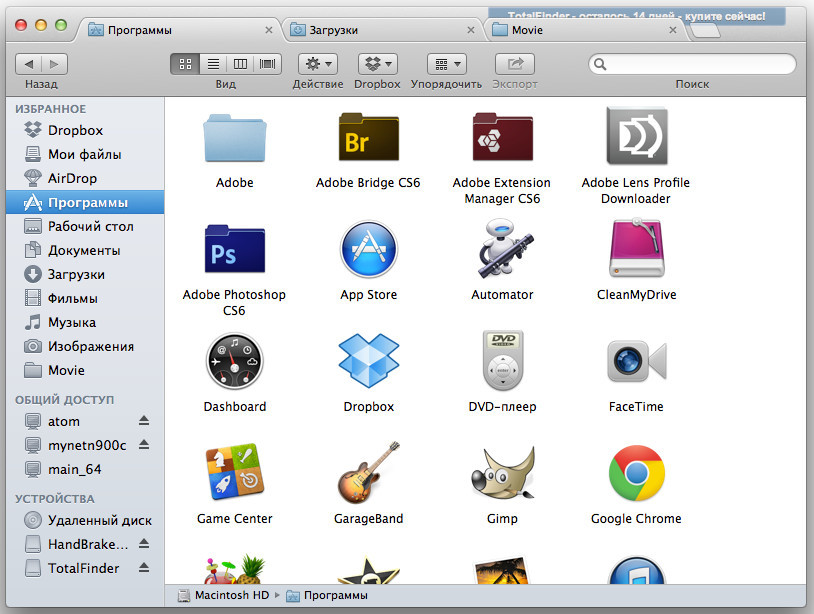The image size is (814, 614).
Task: Open the GarageBand guitar icon
Action: [368, 473]
